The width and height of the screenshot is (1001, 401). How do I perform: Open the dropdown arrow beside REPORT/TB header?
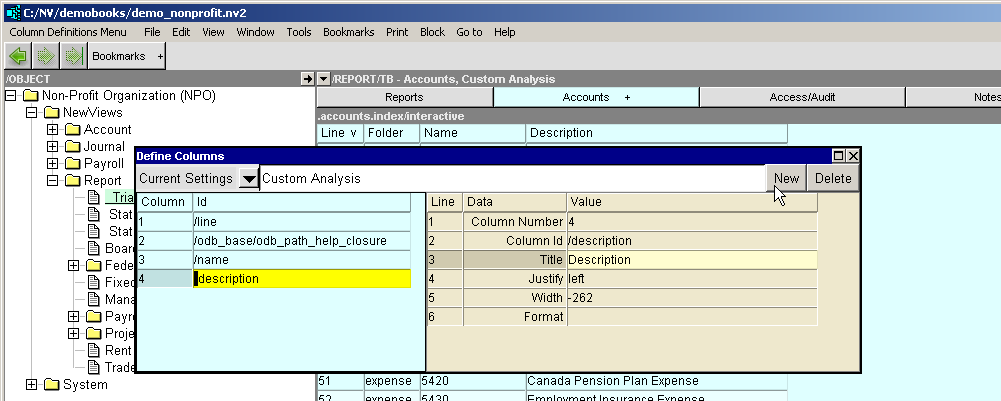tap(323, 79)
